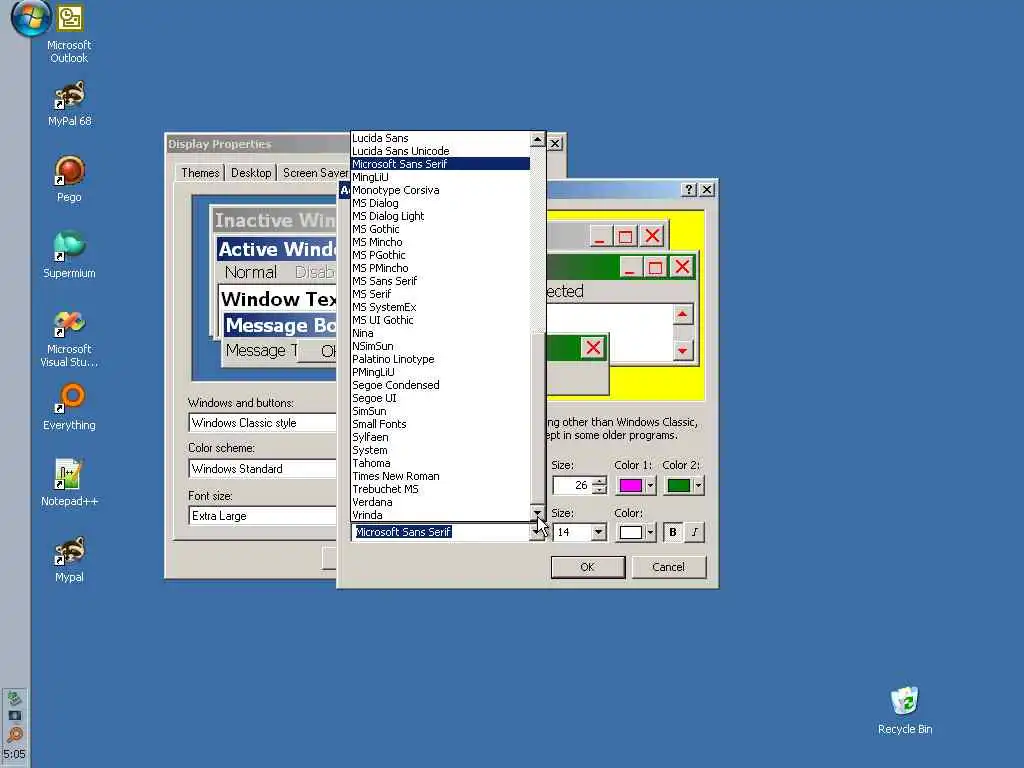
Task: Open the font Color dropdown arrow
Action: tap(650, 532)
